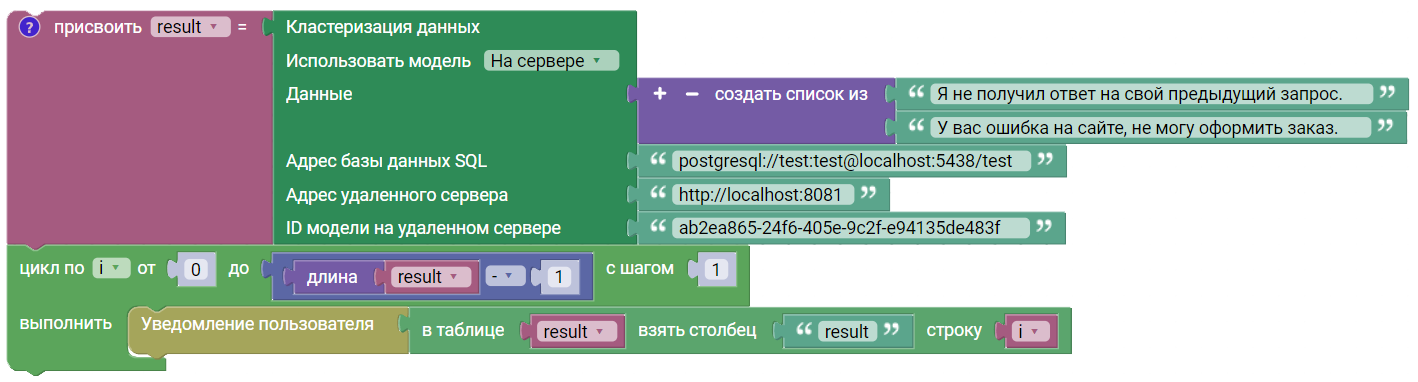
Task: Remove list item with minus icon
Action: pos(691,94)
